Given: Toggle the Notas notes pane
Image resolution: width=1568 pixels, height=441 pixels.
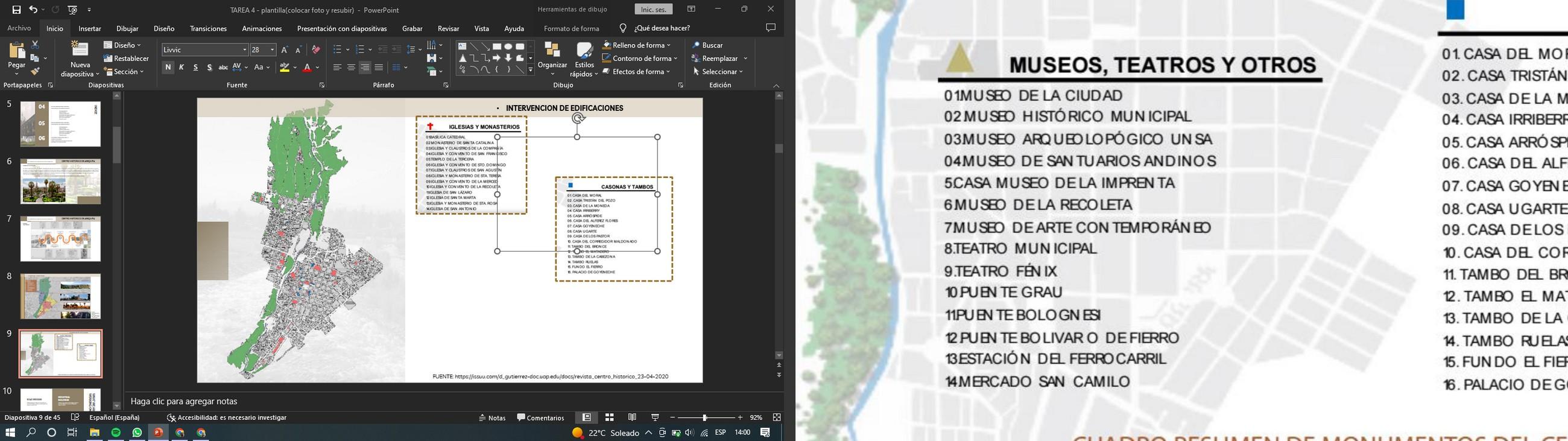Looking at the screenshot, I should coord(493,418).
